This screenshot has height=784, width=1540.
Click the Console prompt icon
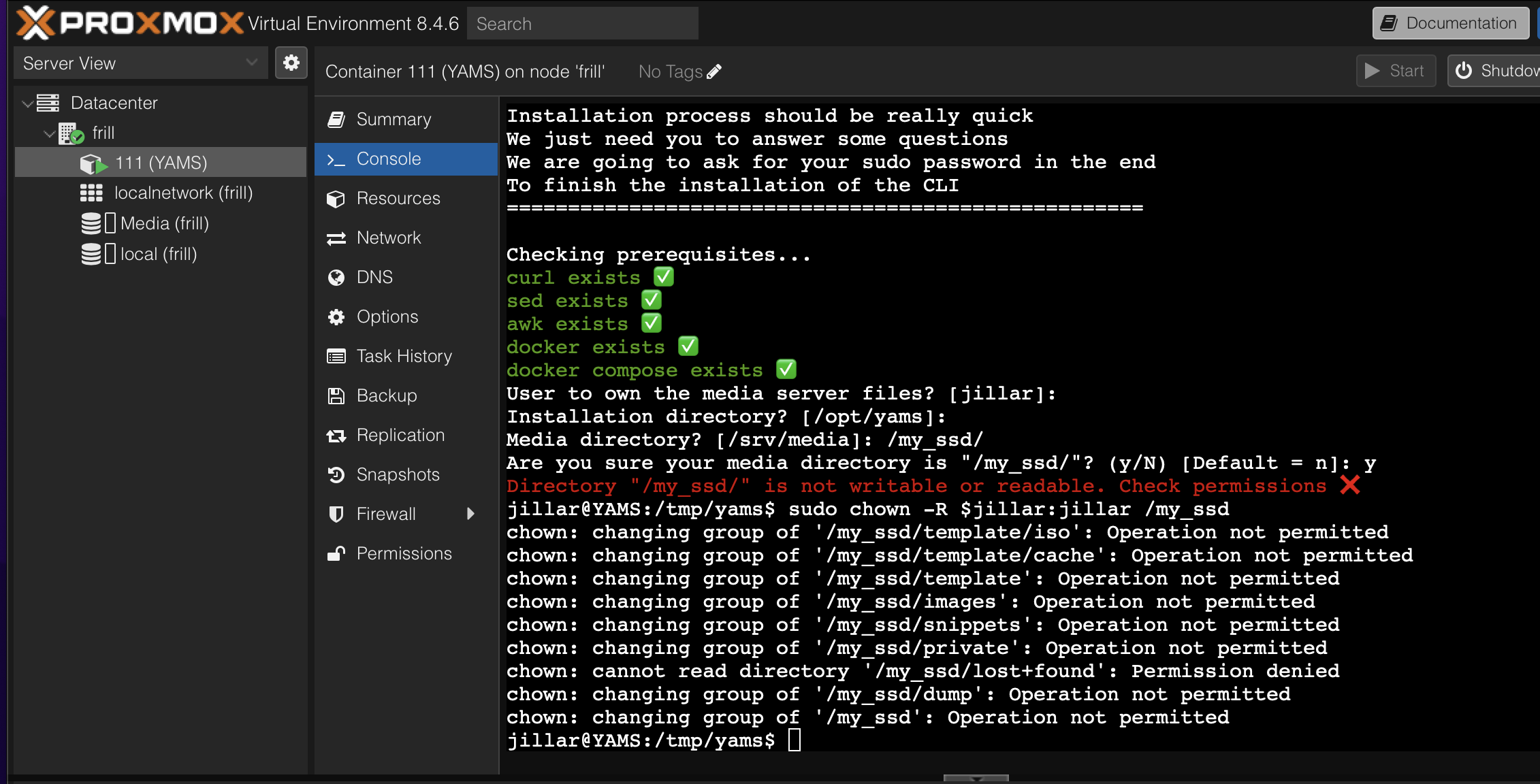pos(336,159)
